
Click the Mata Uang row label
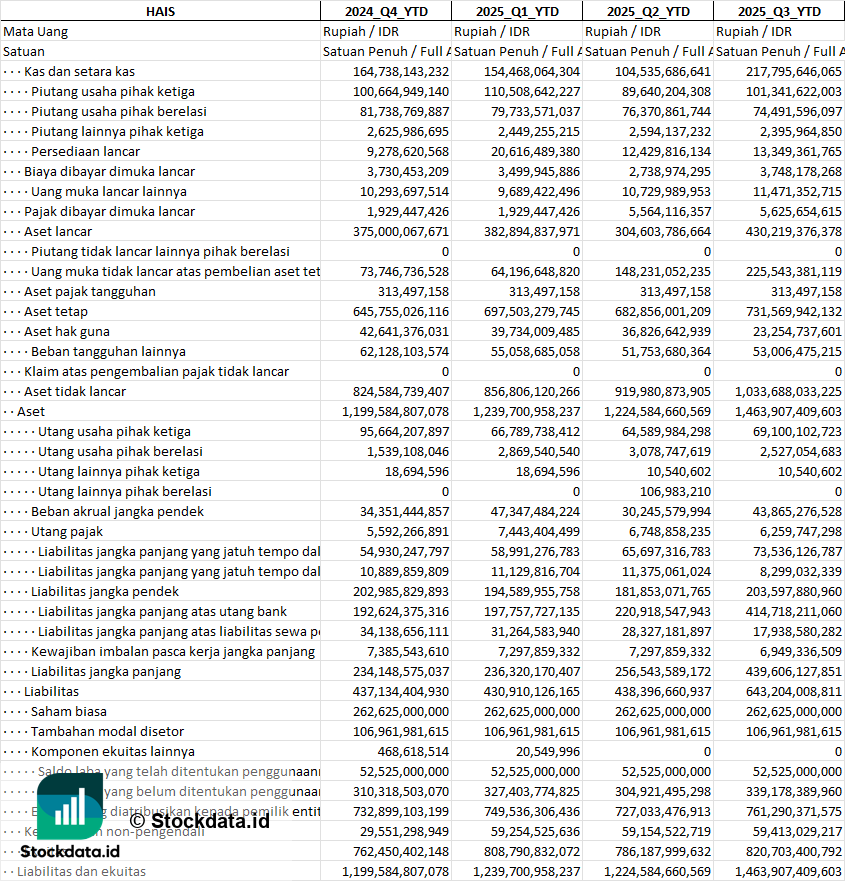coord(35,31)
